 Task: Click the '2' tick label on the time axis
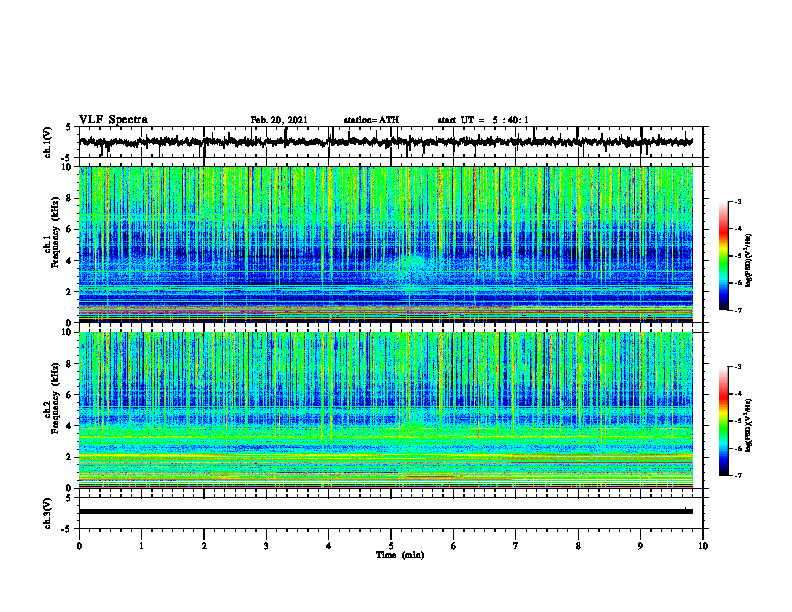pos(204,546)
